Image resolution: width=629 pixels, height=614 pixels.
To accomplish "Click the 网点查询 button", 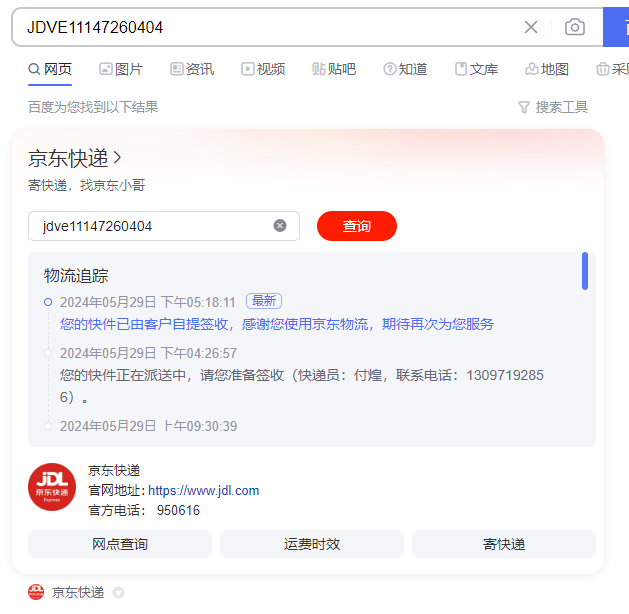I will pos(120,544).
